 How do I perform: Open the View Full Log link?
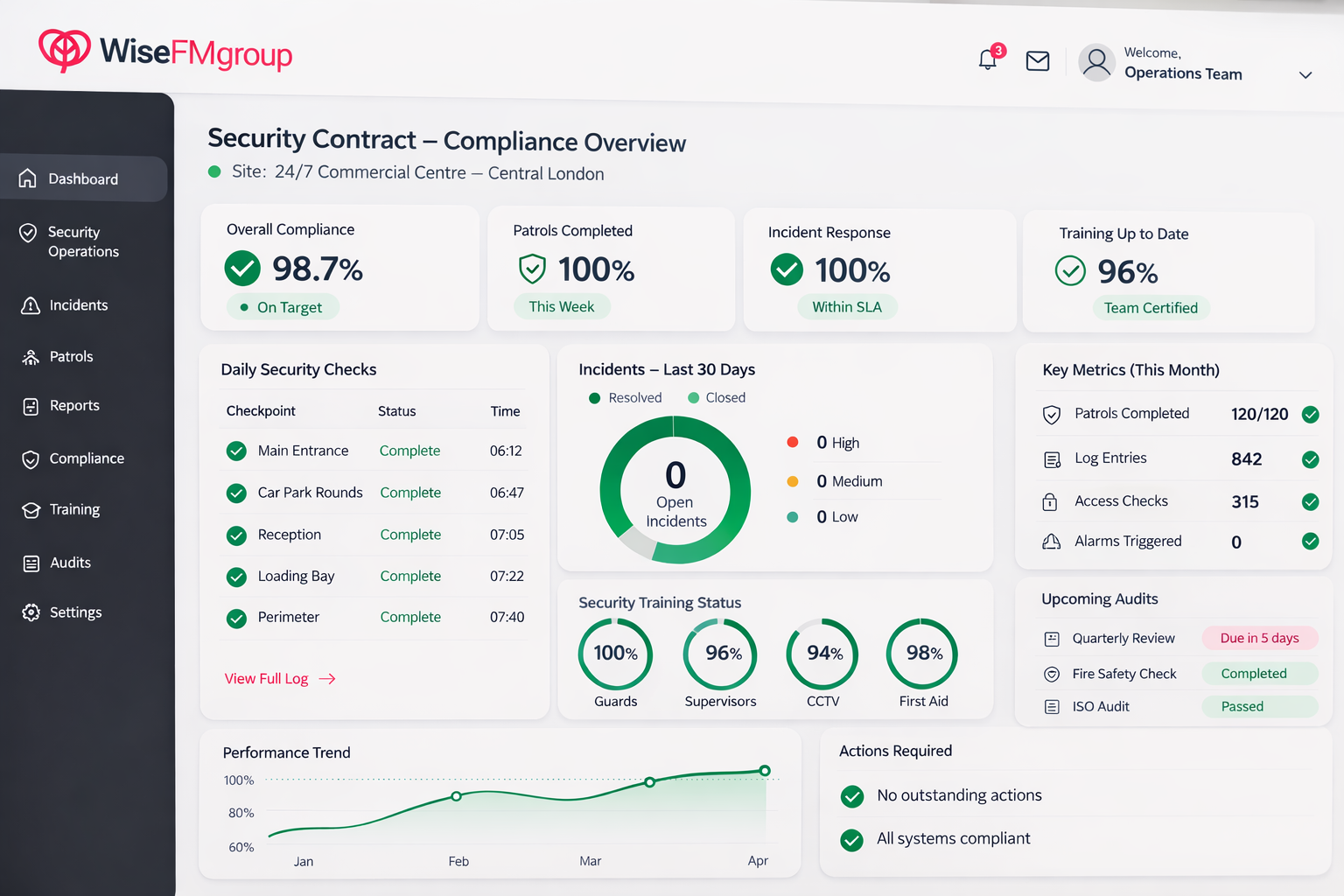point(280,679)
